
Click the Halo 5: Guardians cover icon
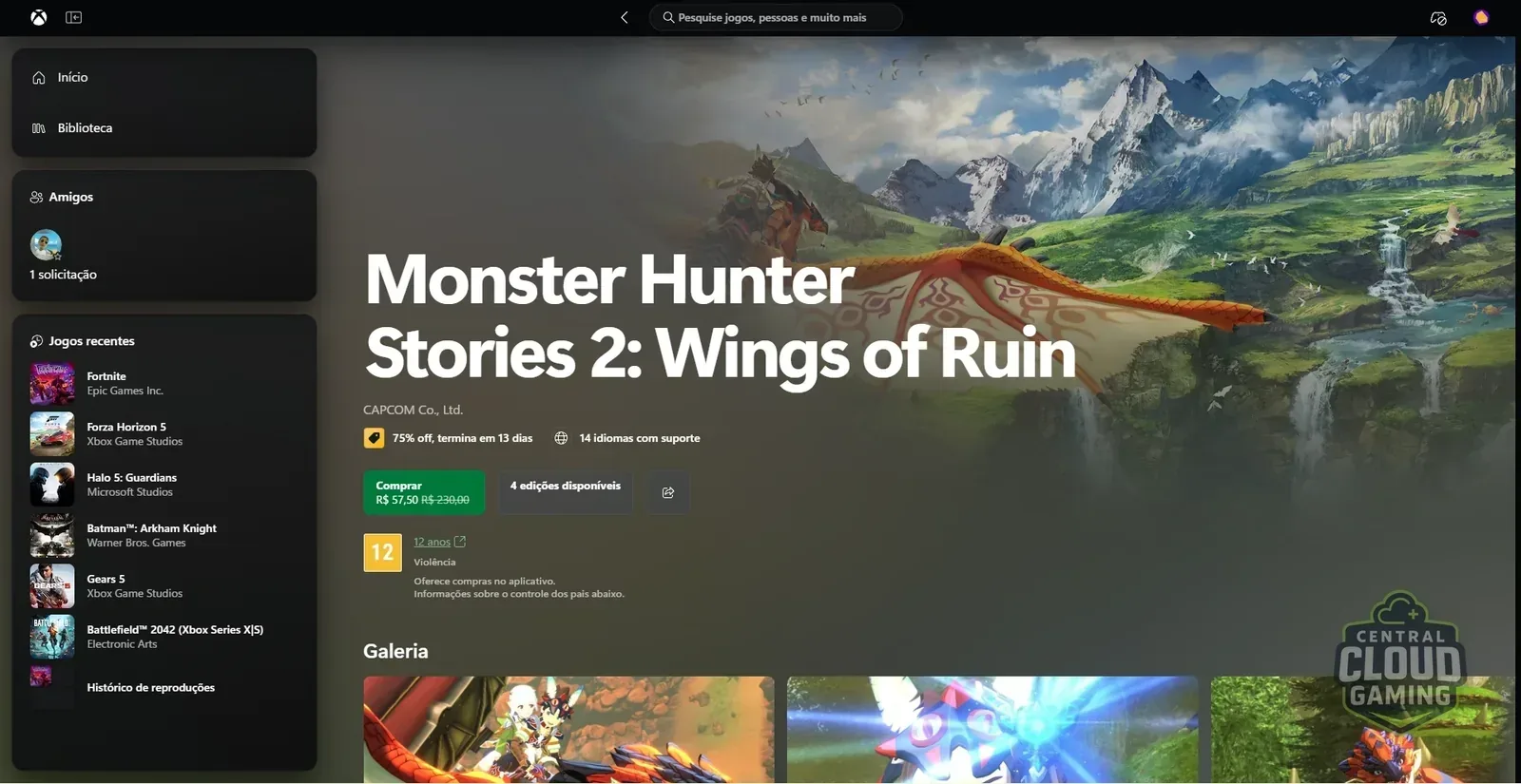pyautogui.click(x=52, y=485)
